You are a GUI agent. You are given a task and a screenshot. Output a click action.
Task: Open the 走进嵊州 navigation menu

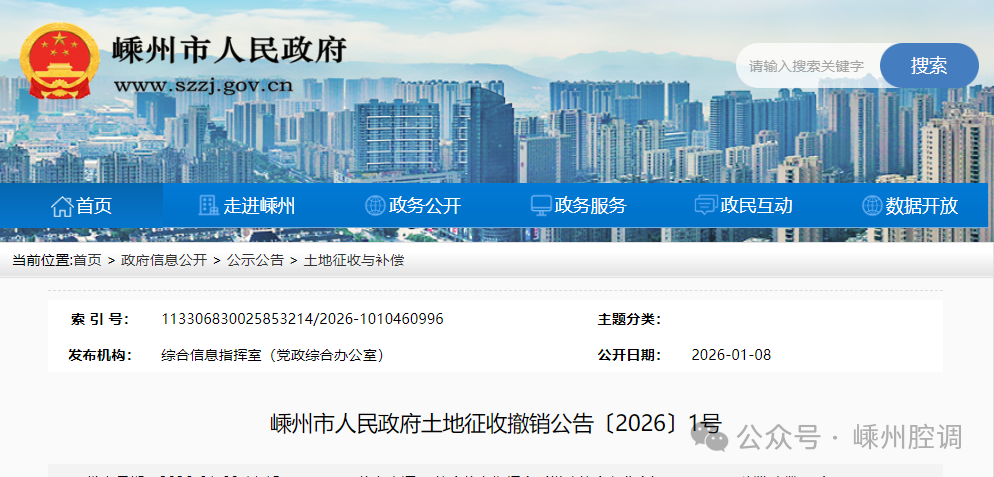pyautogui.click(x=259, y=206)
